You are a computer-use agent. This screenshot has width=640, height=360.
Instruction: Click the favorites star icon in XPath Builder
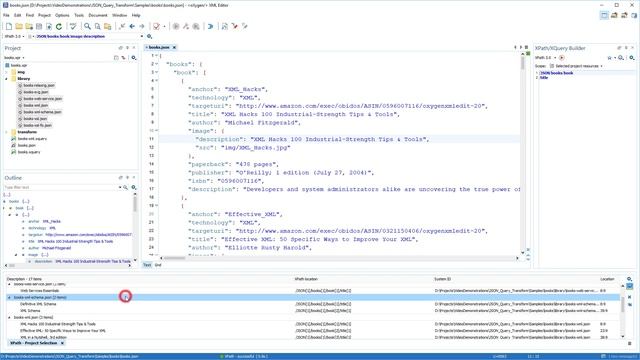pyautogui.click(x=609, y=58)
